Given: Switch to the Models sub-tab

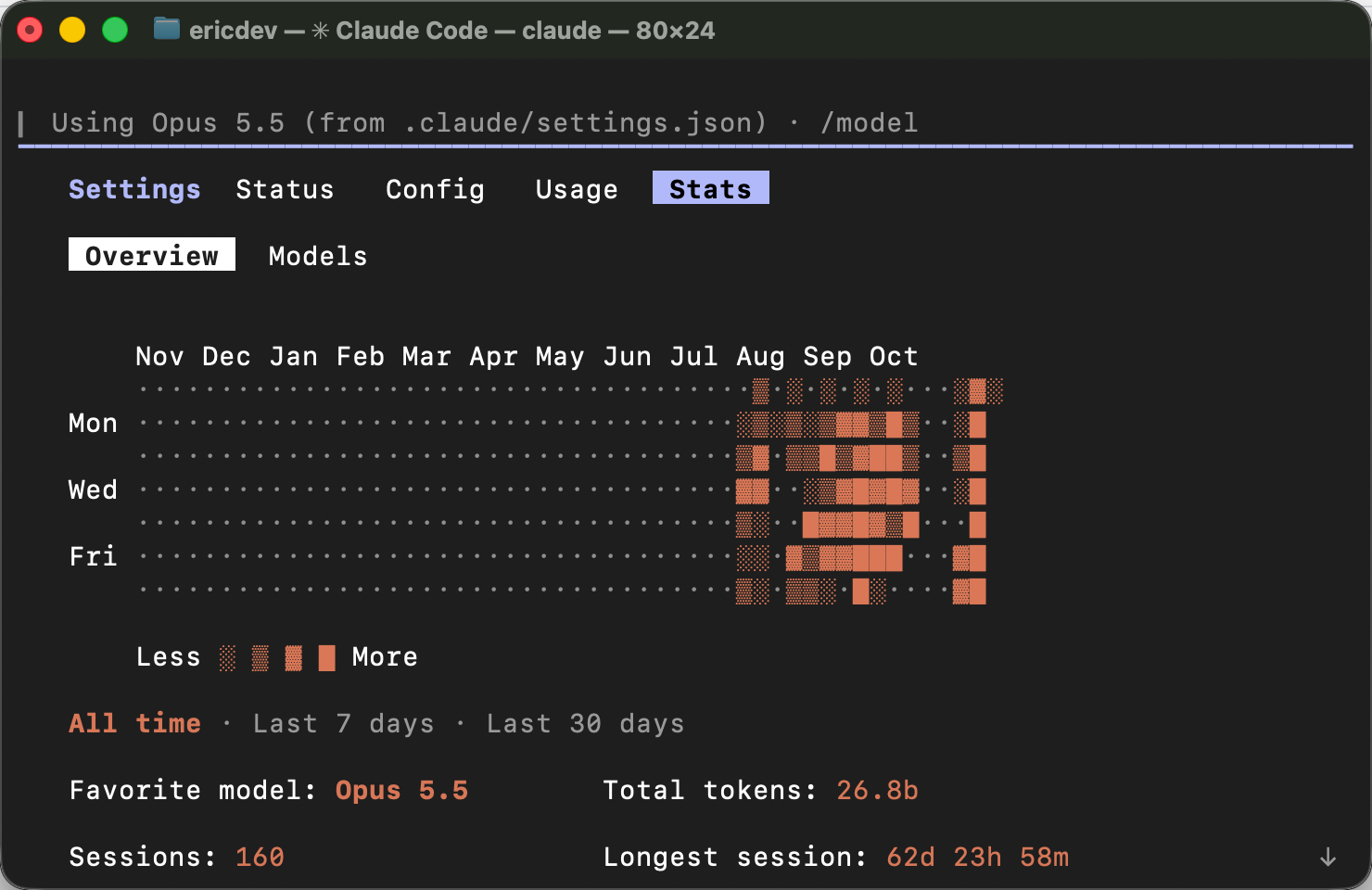Looking at the screenshot, I should (x=318, y=256).
